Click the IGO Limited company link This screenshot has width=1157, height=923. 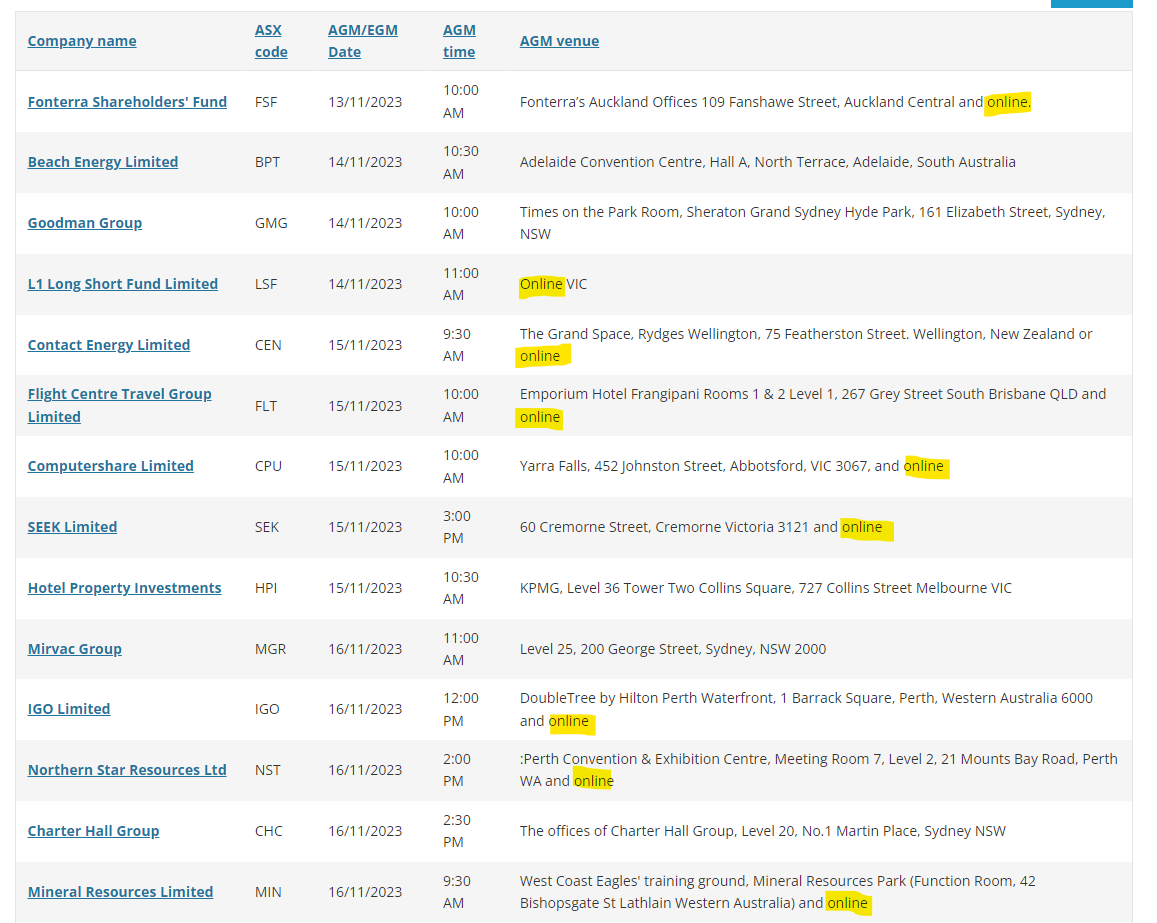[69, 709]
